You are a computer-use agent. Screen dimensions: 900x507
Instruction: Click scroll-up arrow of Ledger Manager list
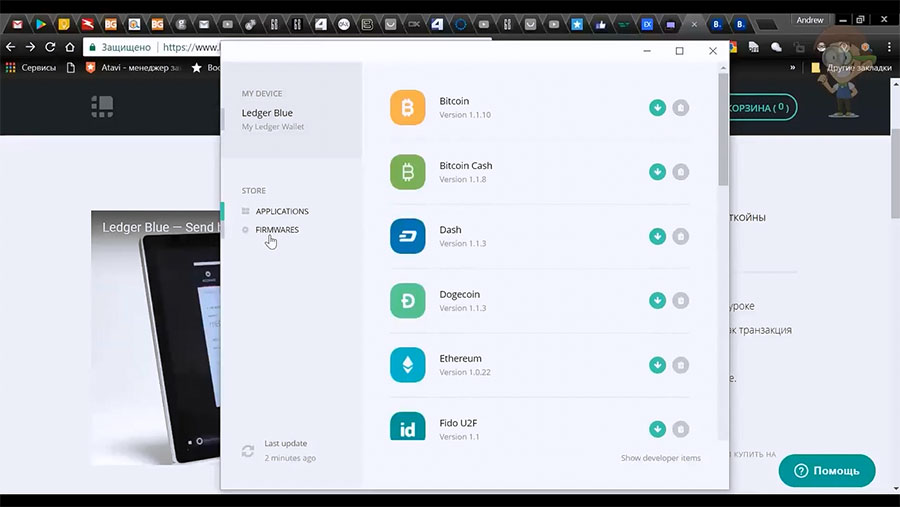(723, 68)
